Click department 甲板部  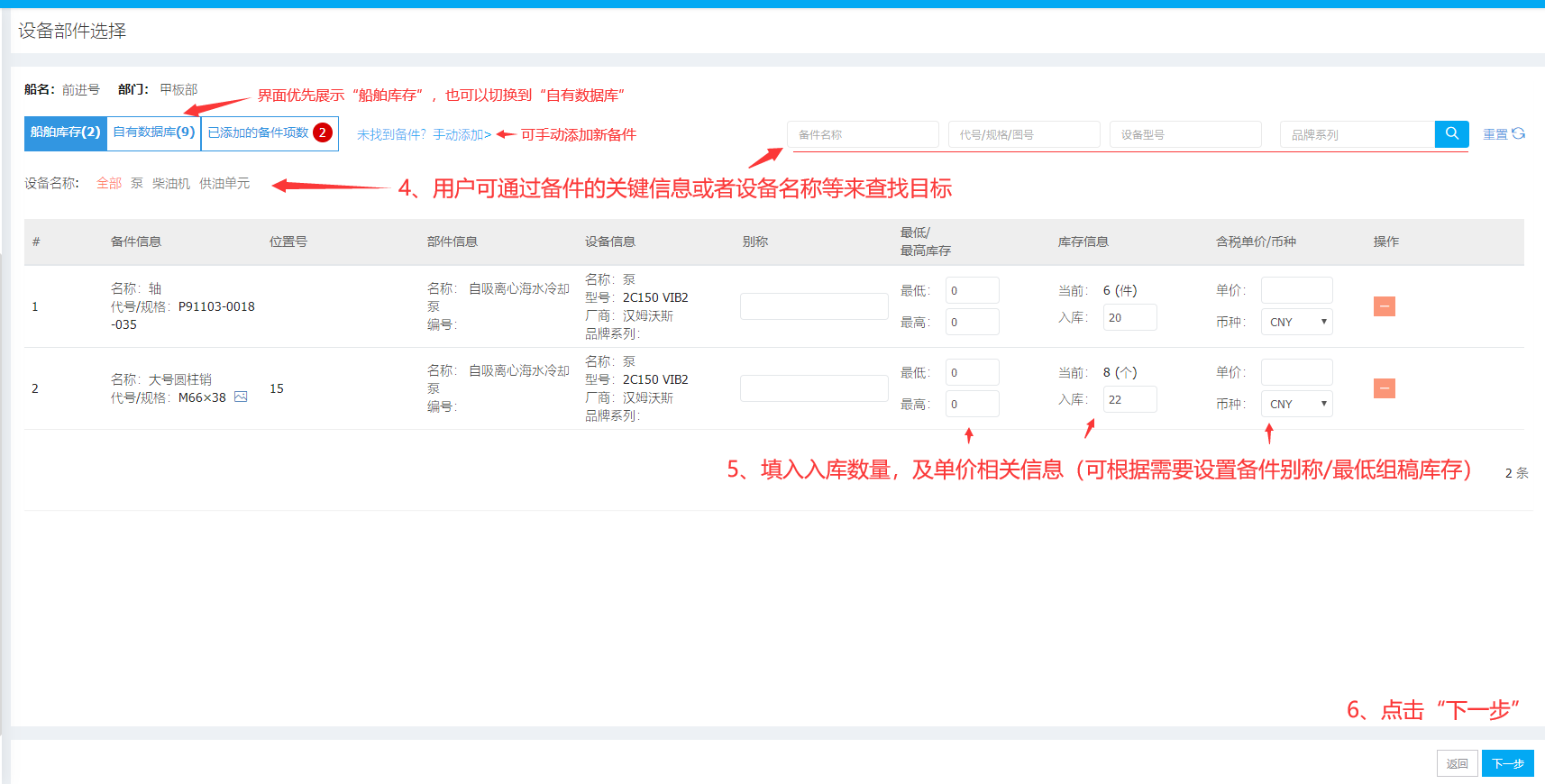[x=178, y=89]
